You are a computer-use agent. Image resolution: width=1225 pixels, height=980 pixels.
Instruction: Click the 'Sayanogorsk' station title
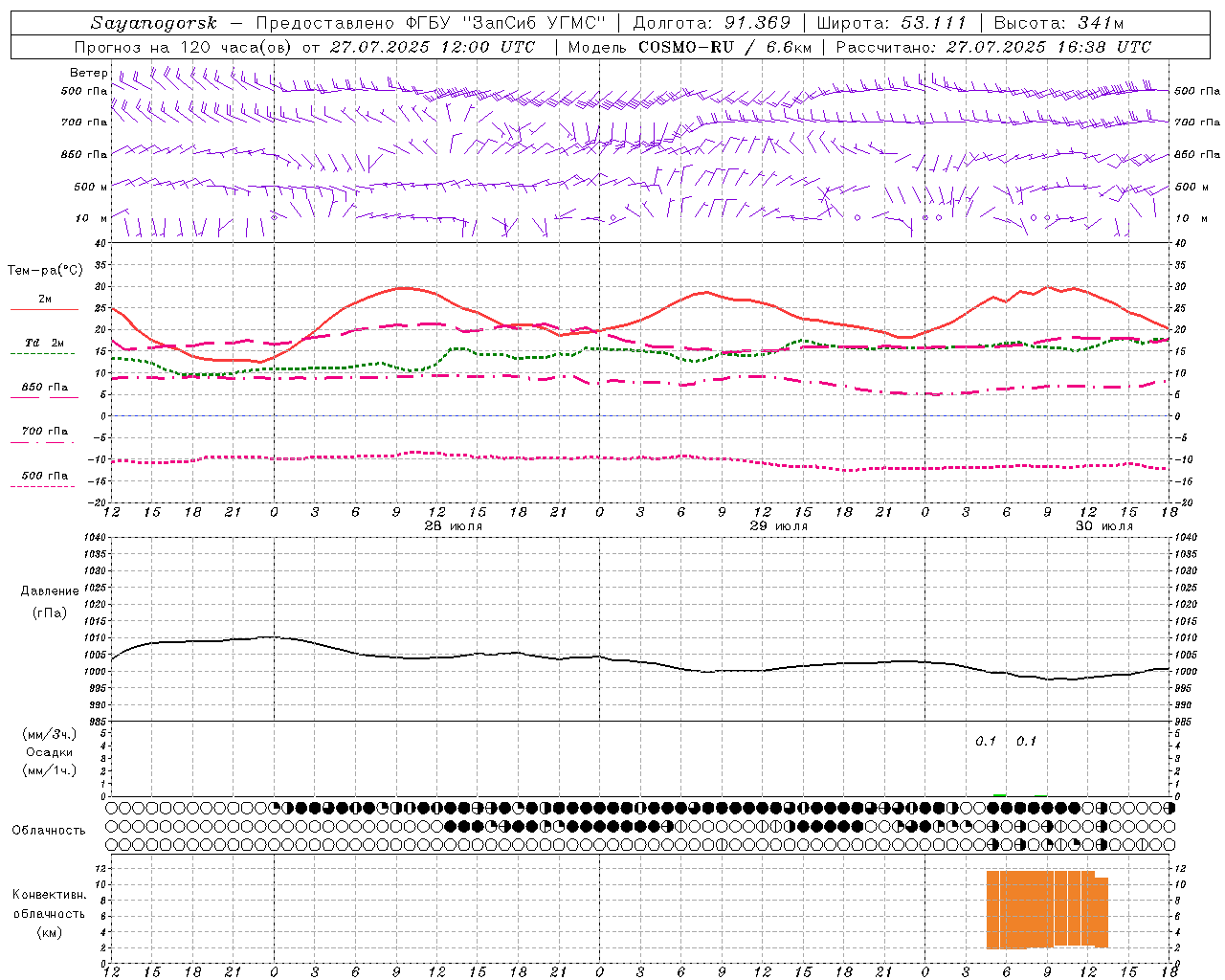click(x=154, y=23)
